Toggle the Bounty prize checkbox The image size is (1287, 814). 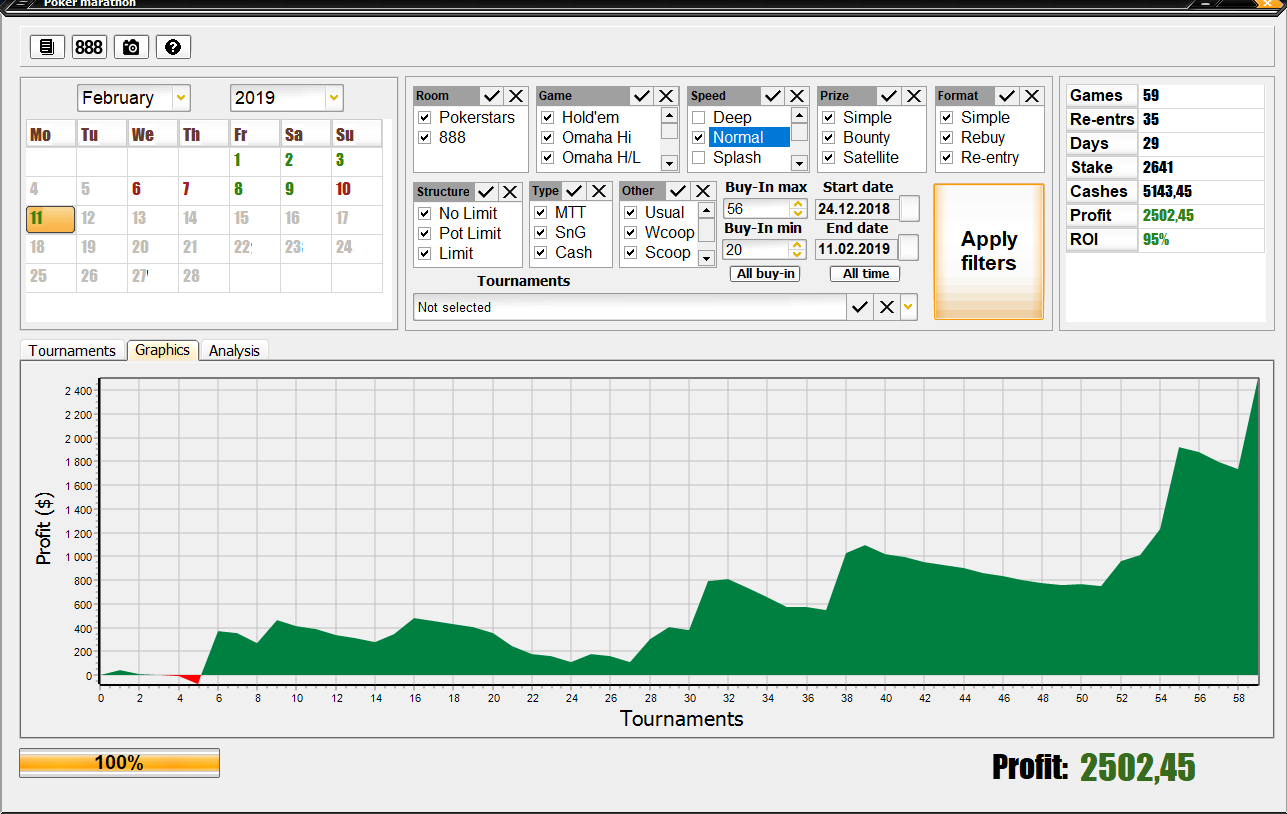coord(829,138)
